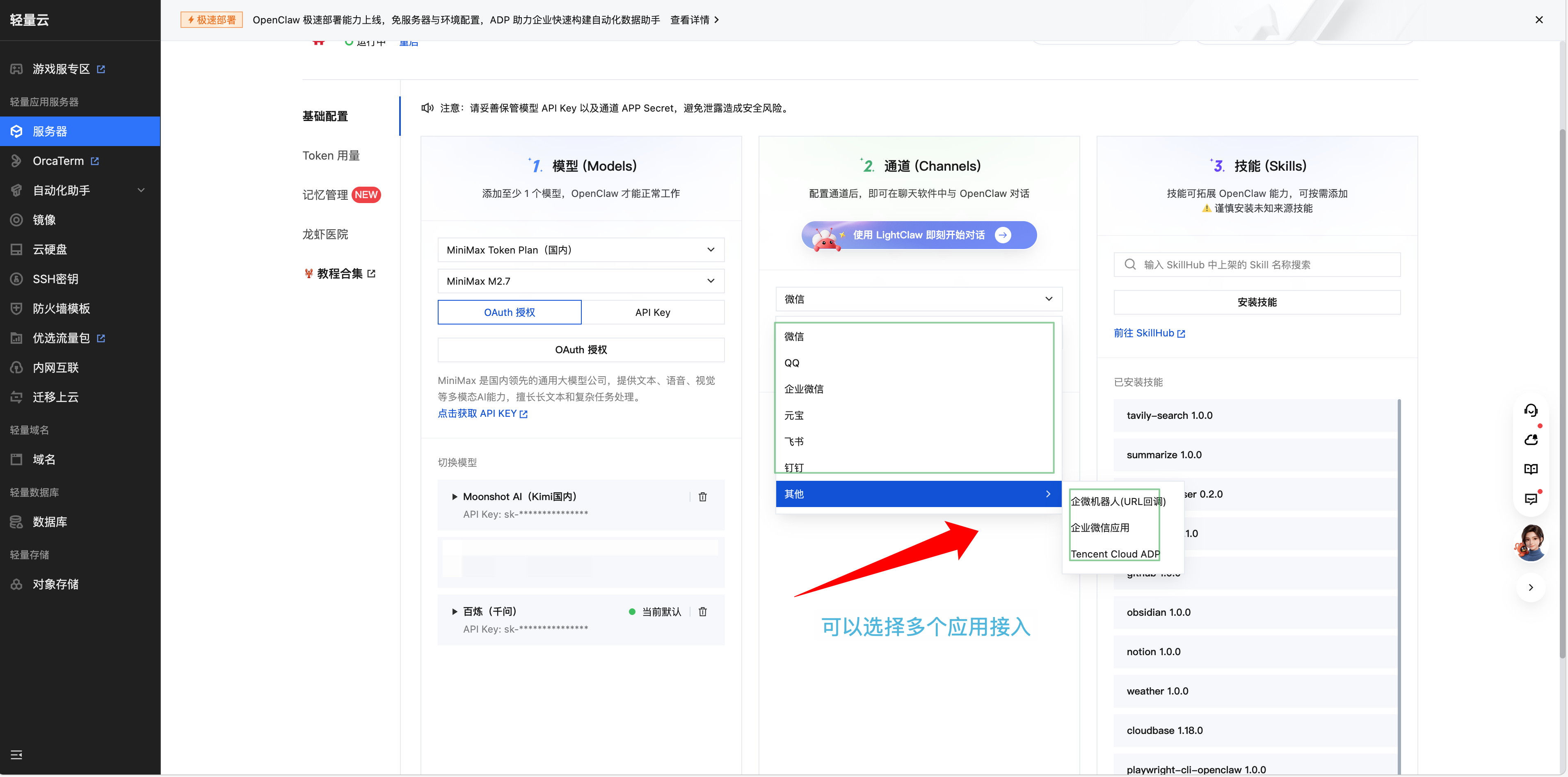This screenshot has width=1568, height=777.
Task: Click the 内网互联 sidebar icon
Action: [16, 368]
